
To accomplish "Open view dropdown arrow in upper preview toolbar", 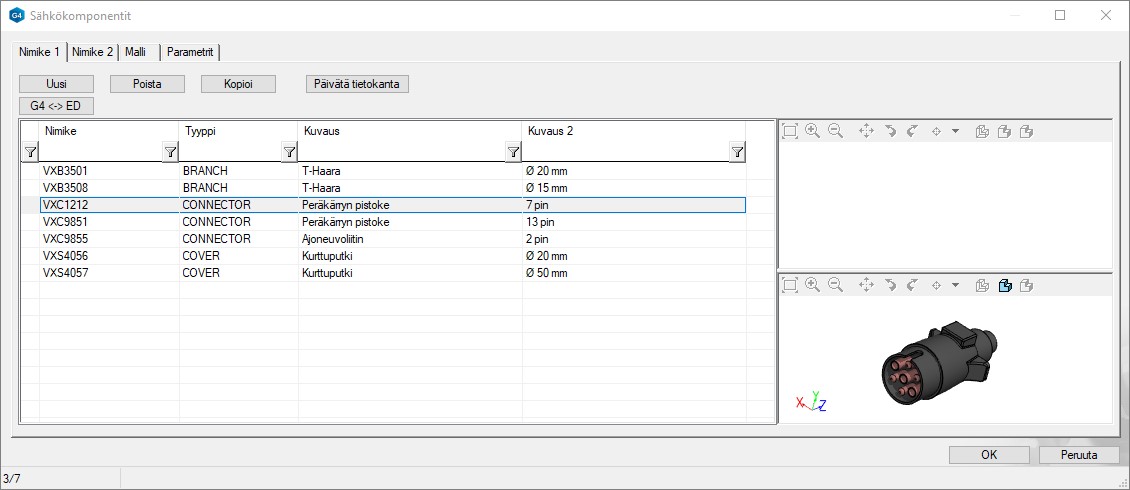I will point(955,131).
